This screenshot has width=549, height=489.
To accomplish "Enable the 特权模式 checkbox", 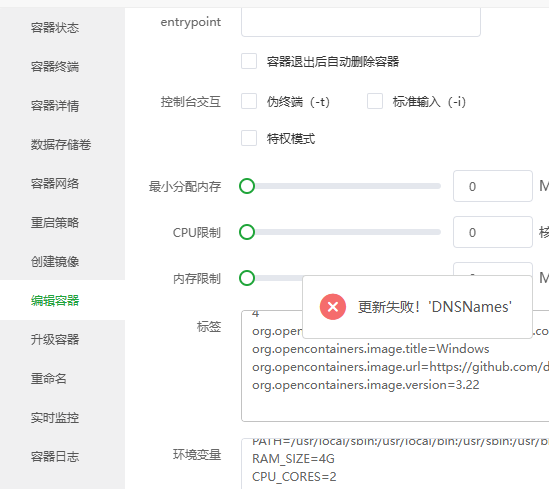I will (x=249, y=138).
